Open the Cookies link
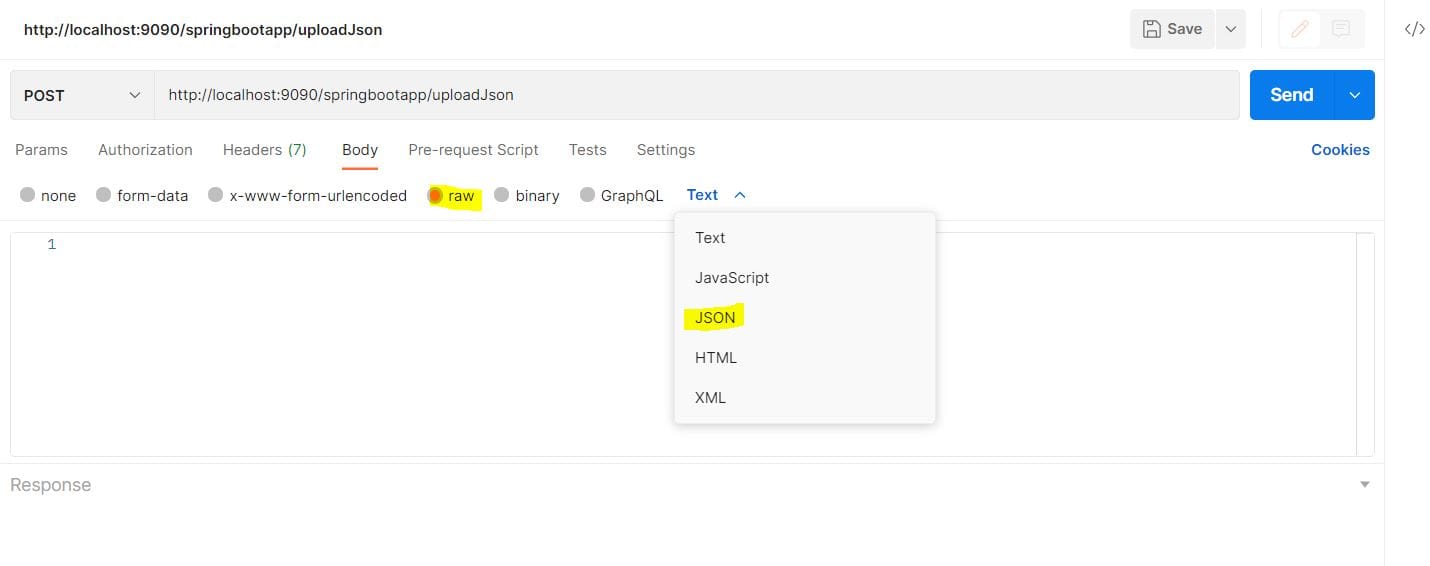Screen dimensions: 1430x566 [1340, 150]
